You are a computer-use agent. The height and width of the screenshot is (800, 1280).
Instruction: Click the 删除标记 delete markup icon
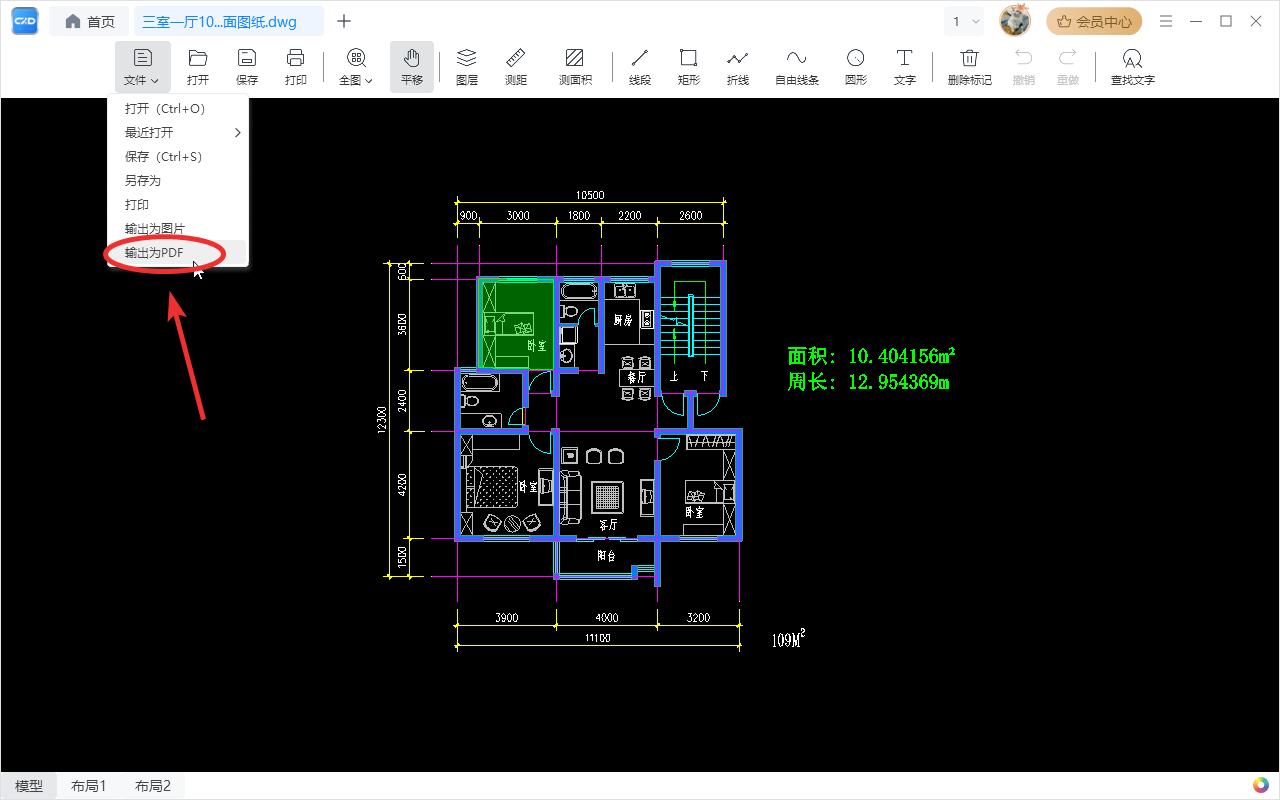pos(969,67)
